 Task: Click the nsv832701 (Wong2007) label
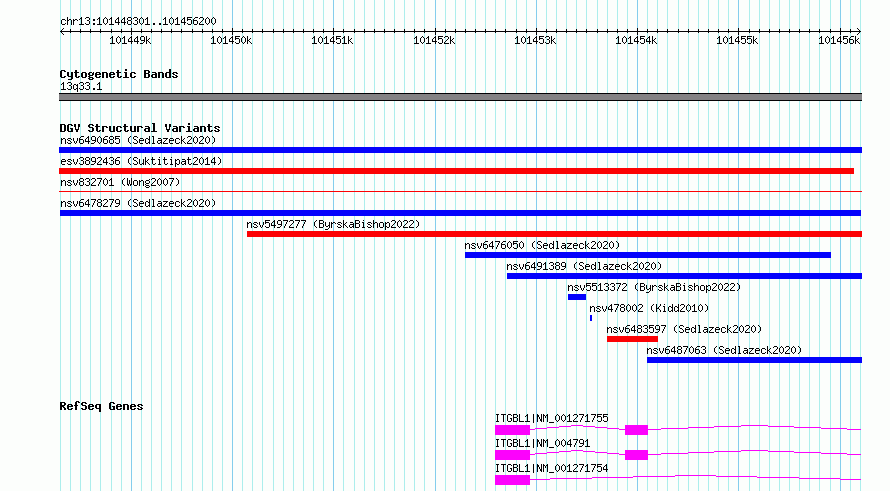point(120,182)
